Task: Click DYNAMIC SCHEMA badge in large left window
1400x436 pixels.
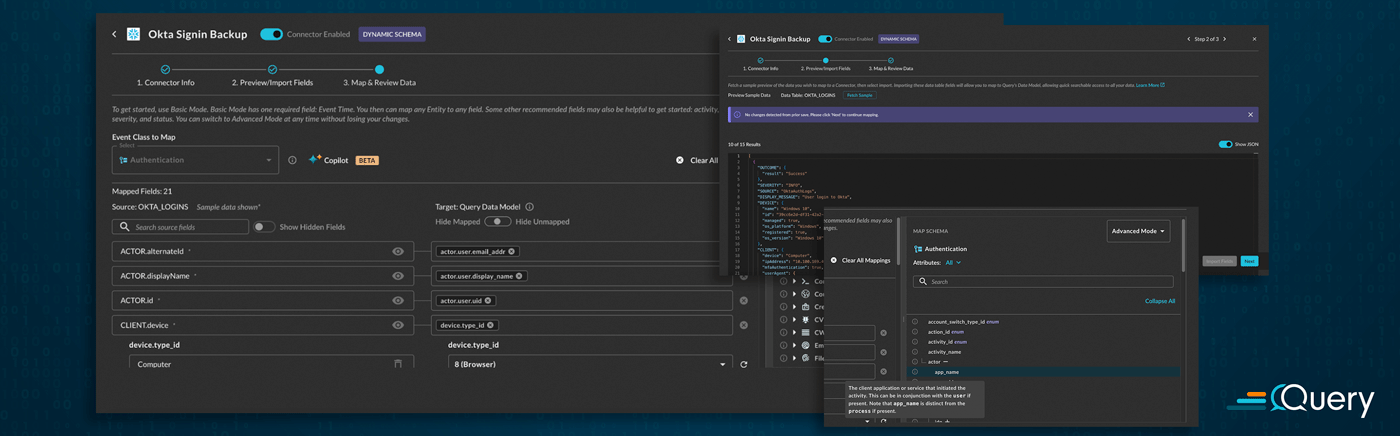Action: click(x=392, y=34)
